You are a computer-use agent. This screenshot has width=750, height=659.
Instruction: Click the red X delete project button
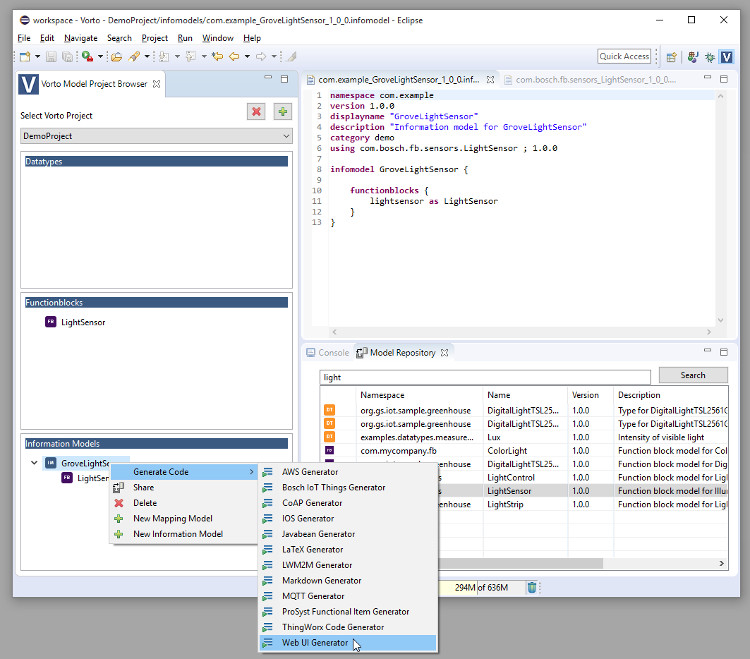pyautogui.click(x=256, y=112)
